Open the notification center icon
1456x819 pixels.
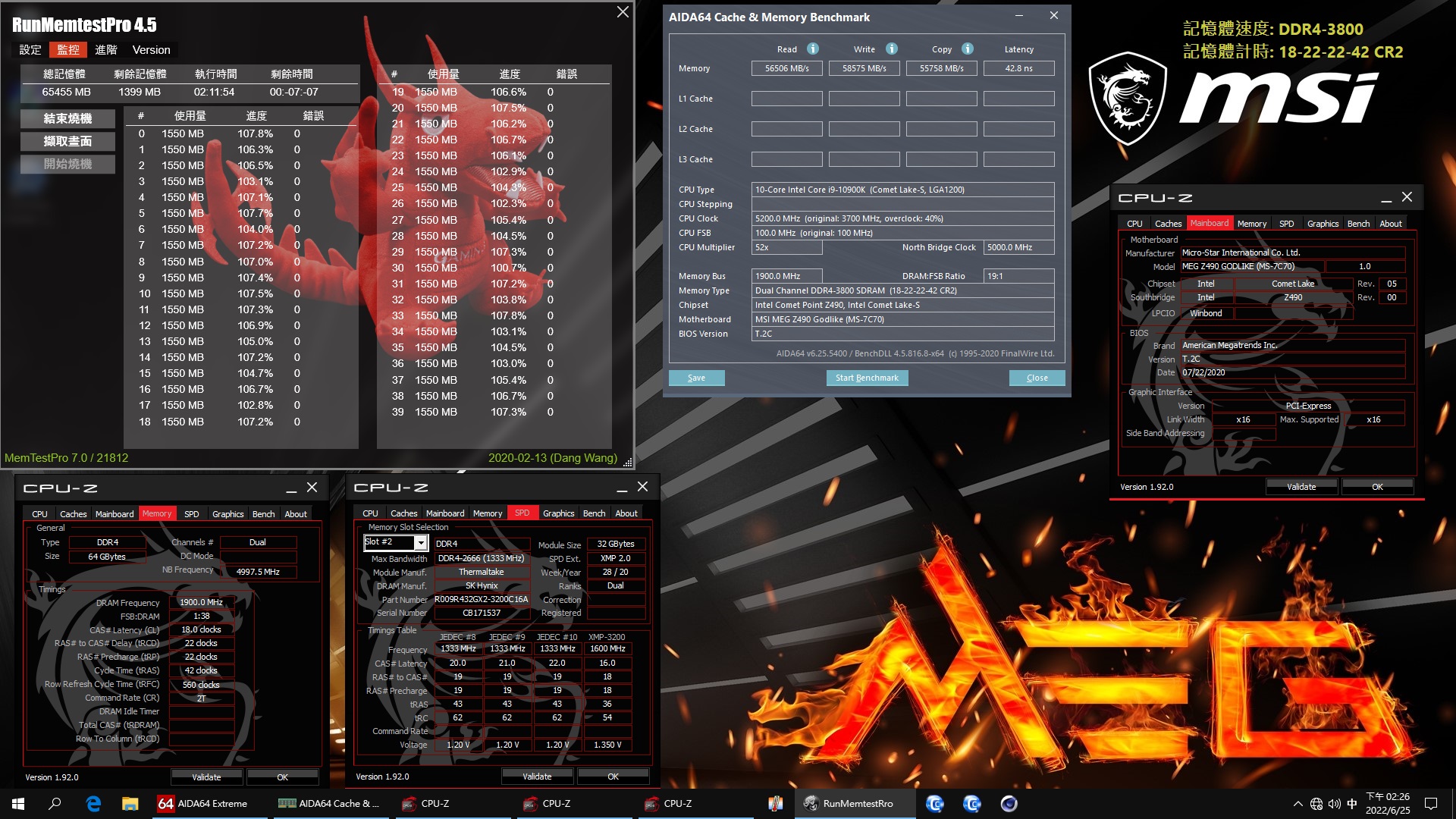tap(1431, 804)
